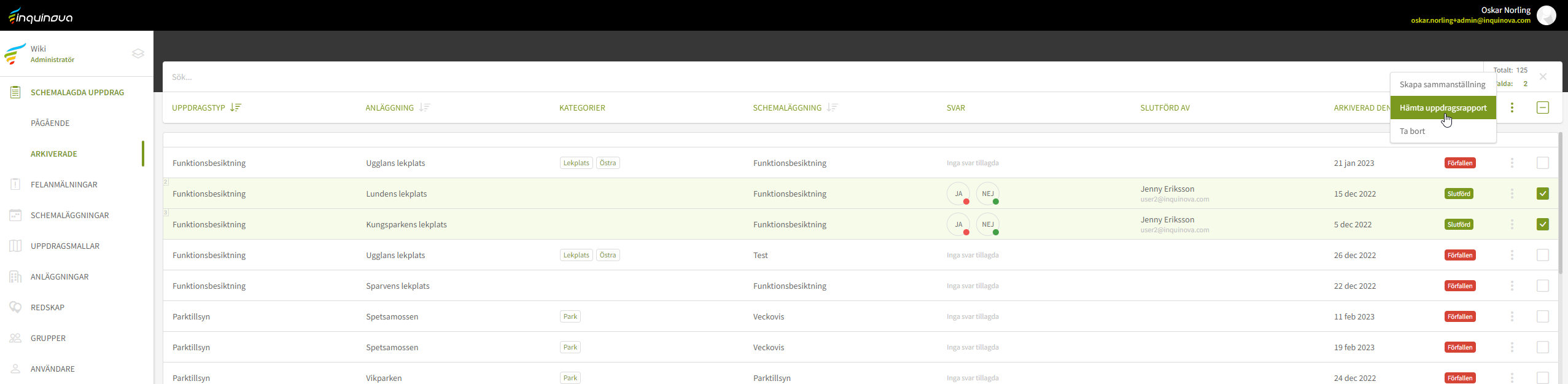The height and width of the screenshot is (384, 1568).
Task: Click the Inquinova logo in top bar
Action: click(x=41, y=16)
